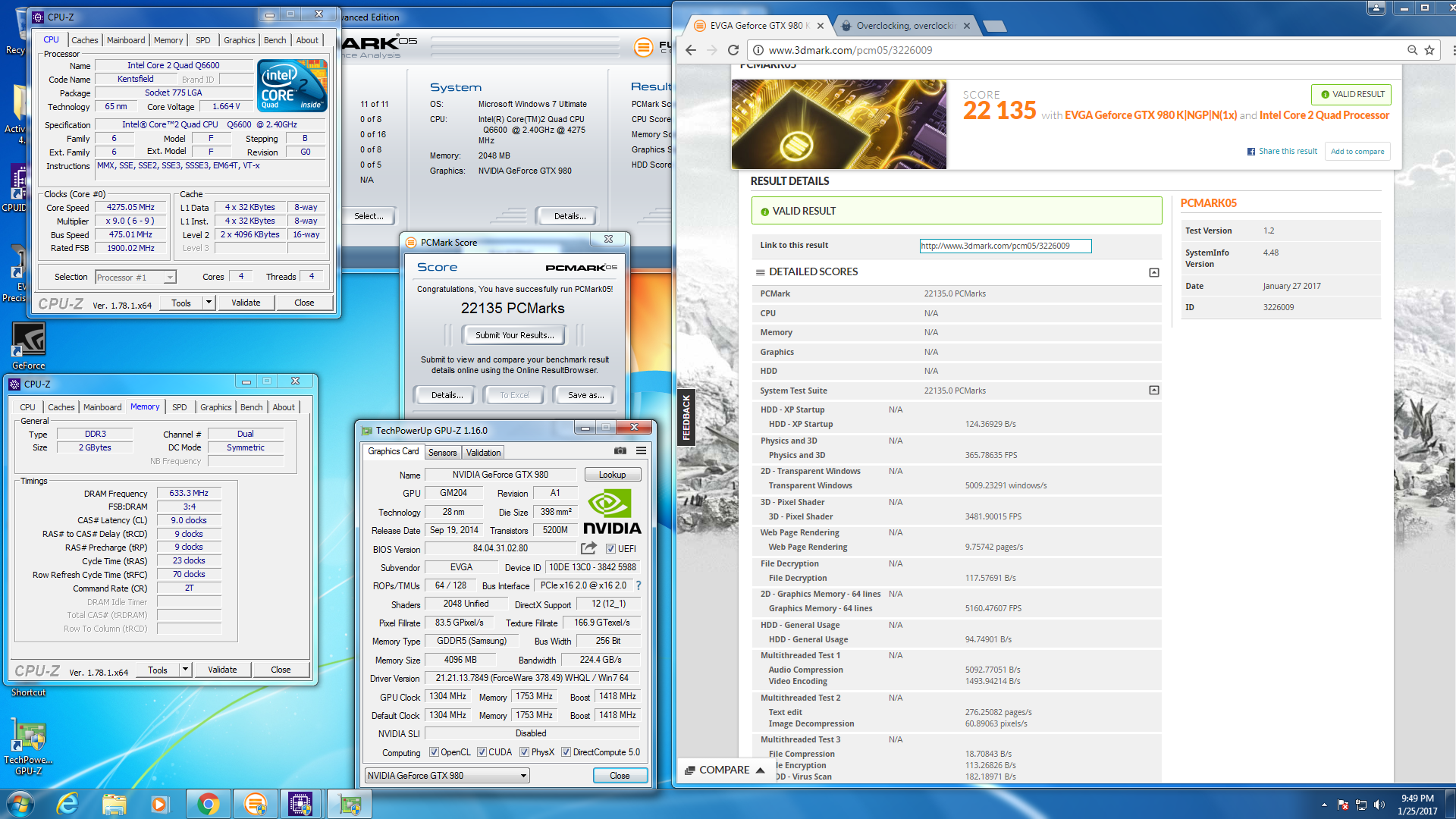Close the Overclocking browser tab

tap(967, 26)
